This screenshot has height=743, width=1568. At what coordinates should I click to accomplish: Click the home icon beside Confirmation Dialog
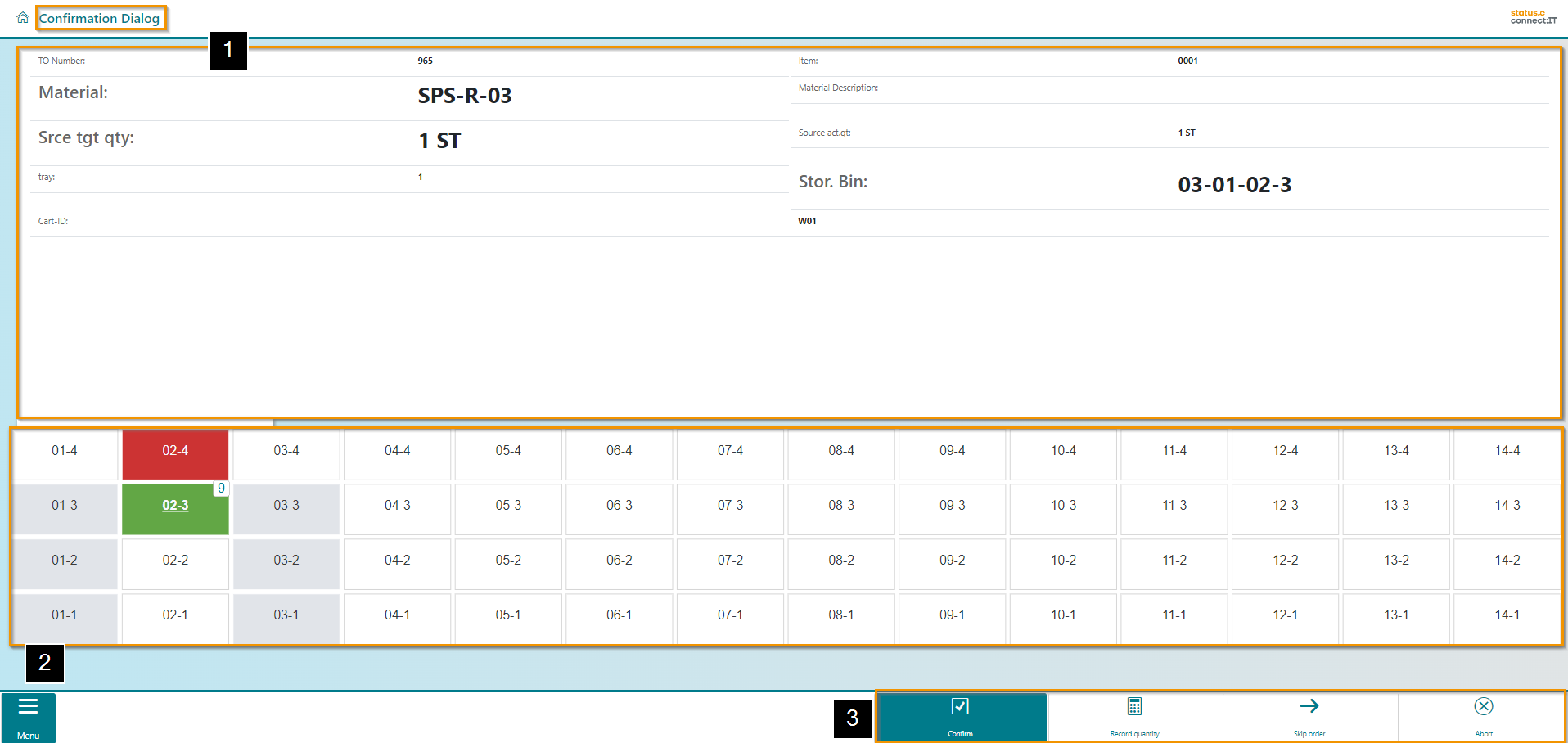point(23,17)
